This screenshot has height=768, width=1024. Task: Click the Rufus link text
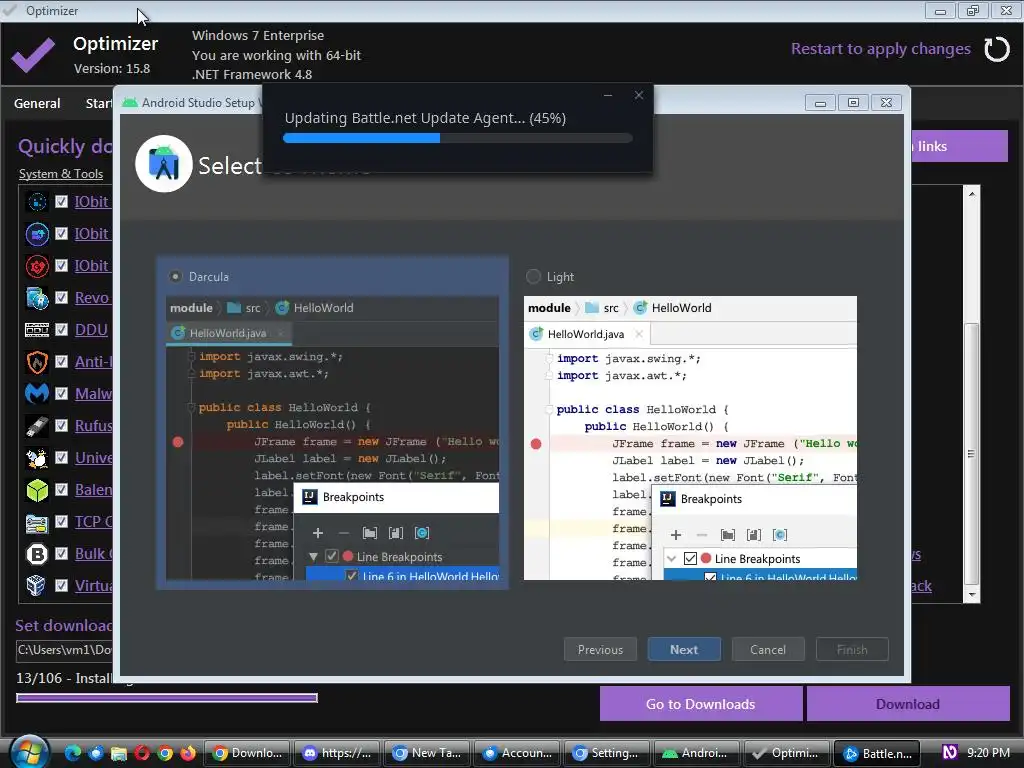(x=93, y=426)
